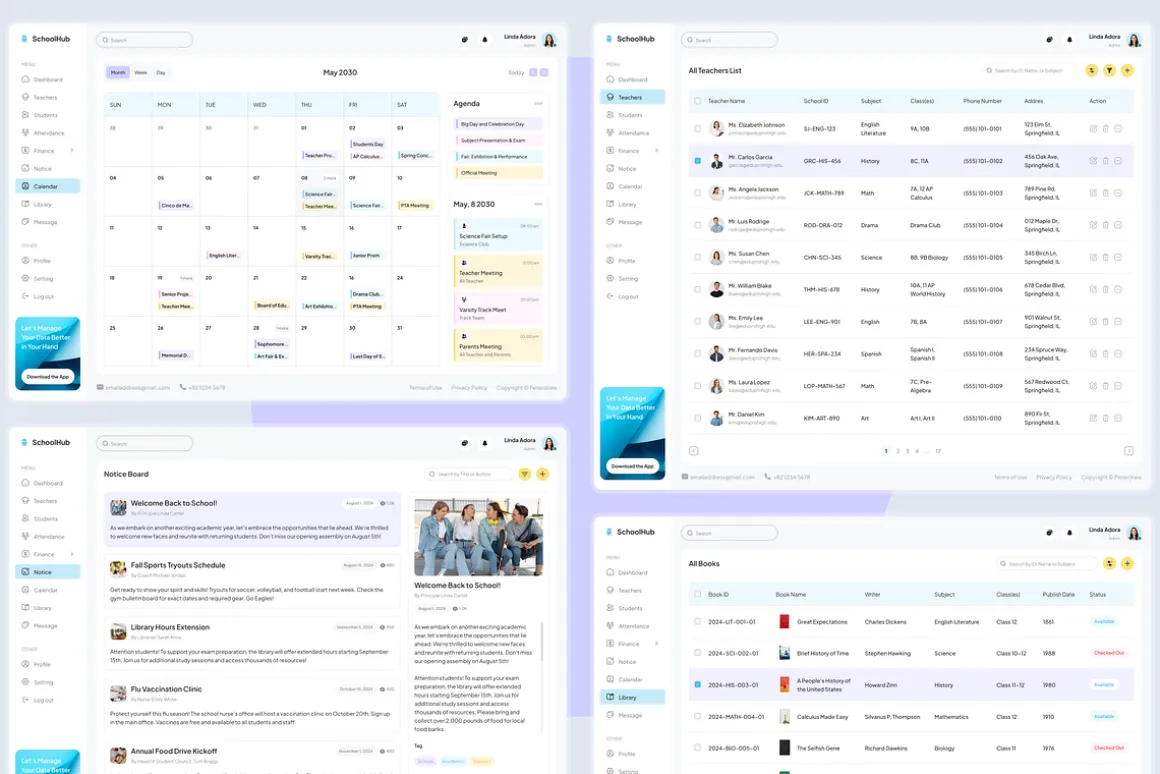Open notification bell in the Notice Board window

(485, 443)
